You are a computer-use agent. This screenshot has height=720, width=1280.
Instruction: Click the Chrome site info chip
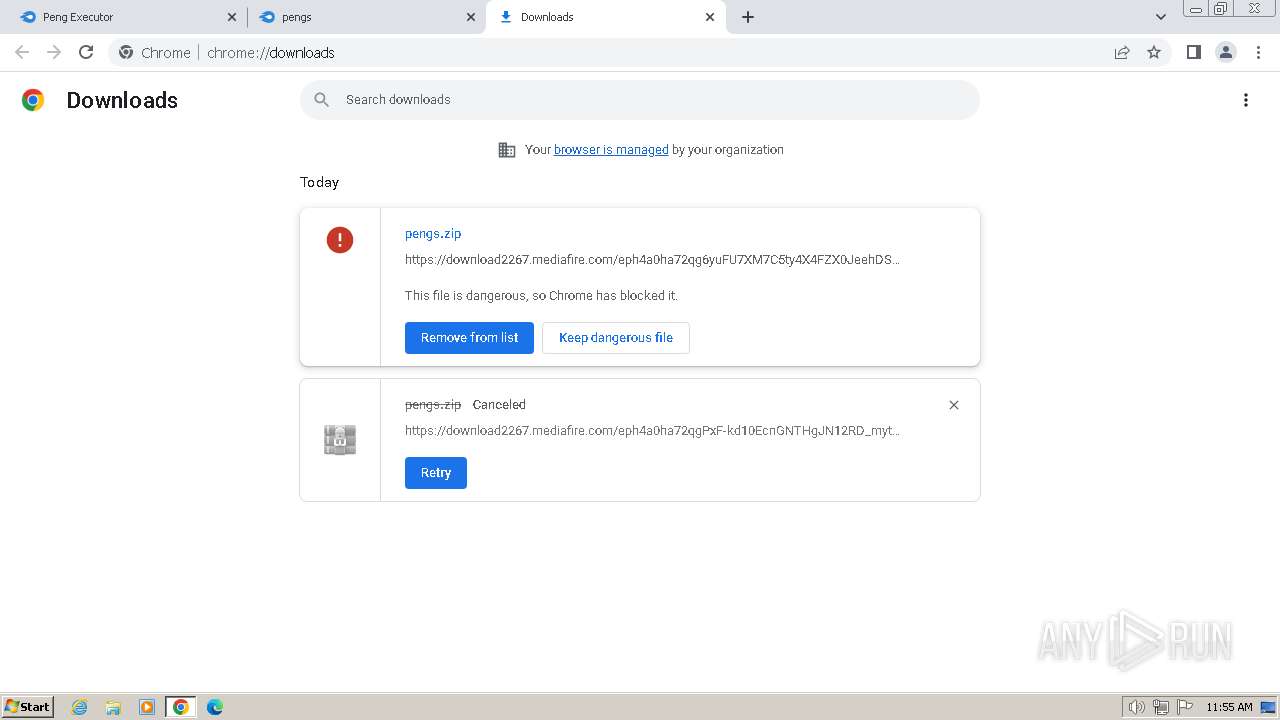click(154, 52)
